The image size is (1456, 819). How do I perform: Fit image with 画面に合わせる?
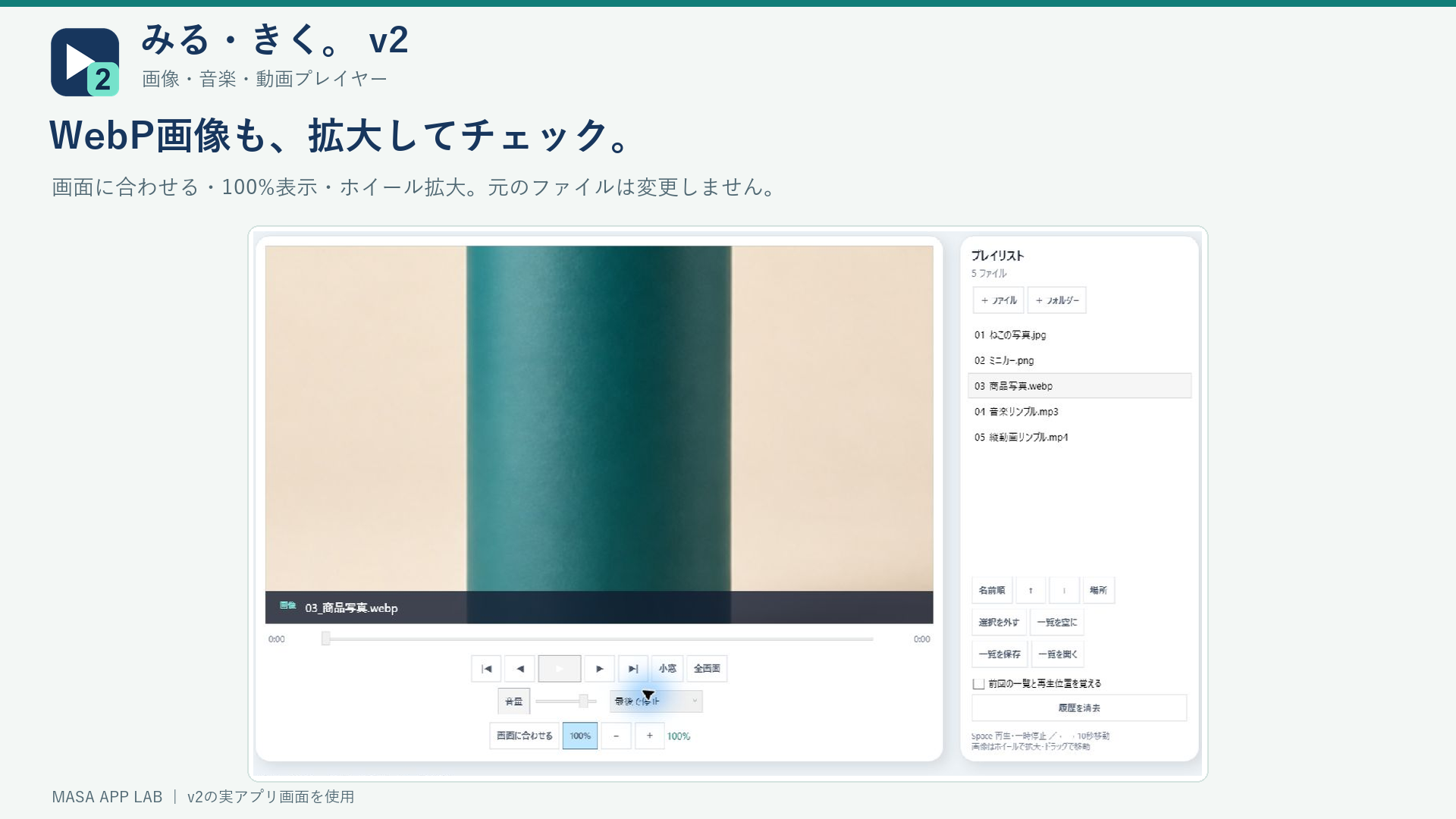point(524,736)
